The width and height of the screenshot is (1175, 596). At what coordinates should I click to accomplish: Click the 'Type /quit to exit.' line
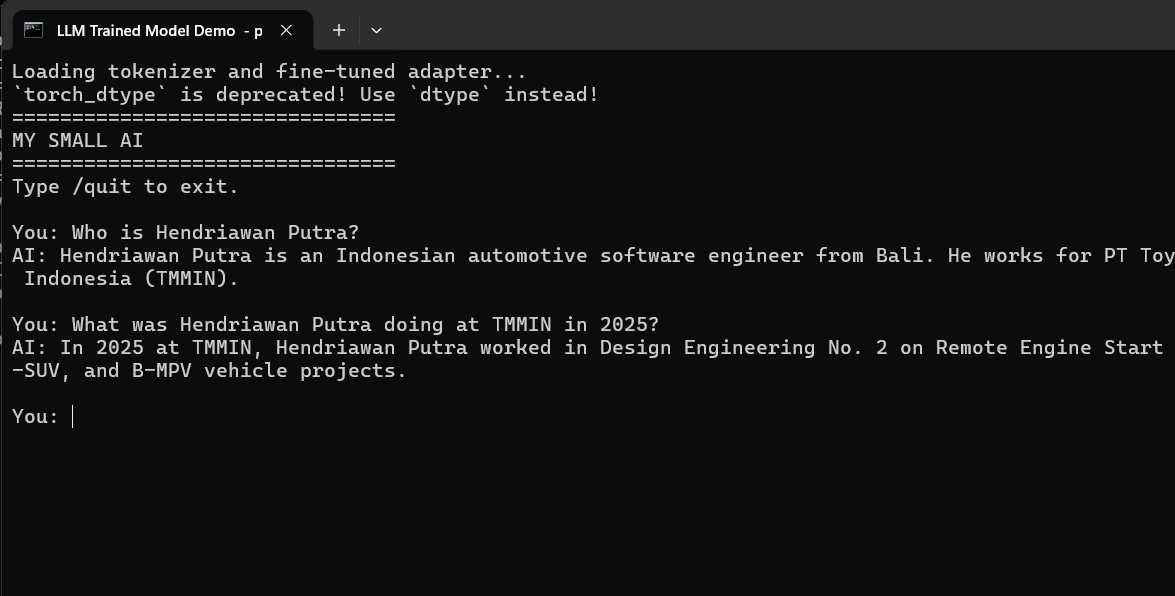125,187
